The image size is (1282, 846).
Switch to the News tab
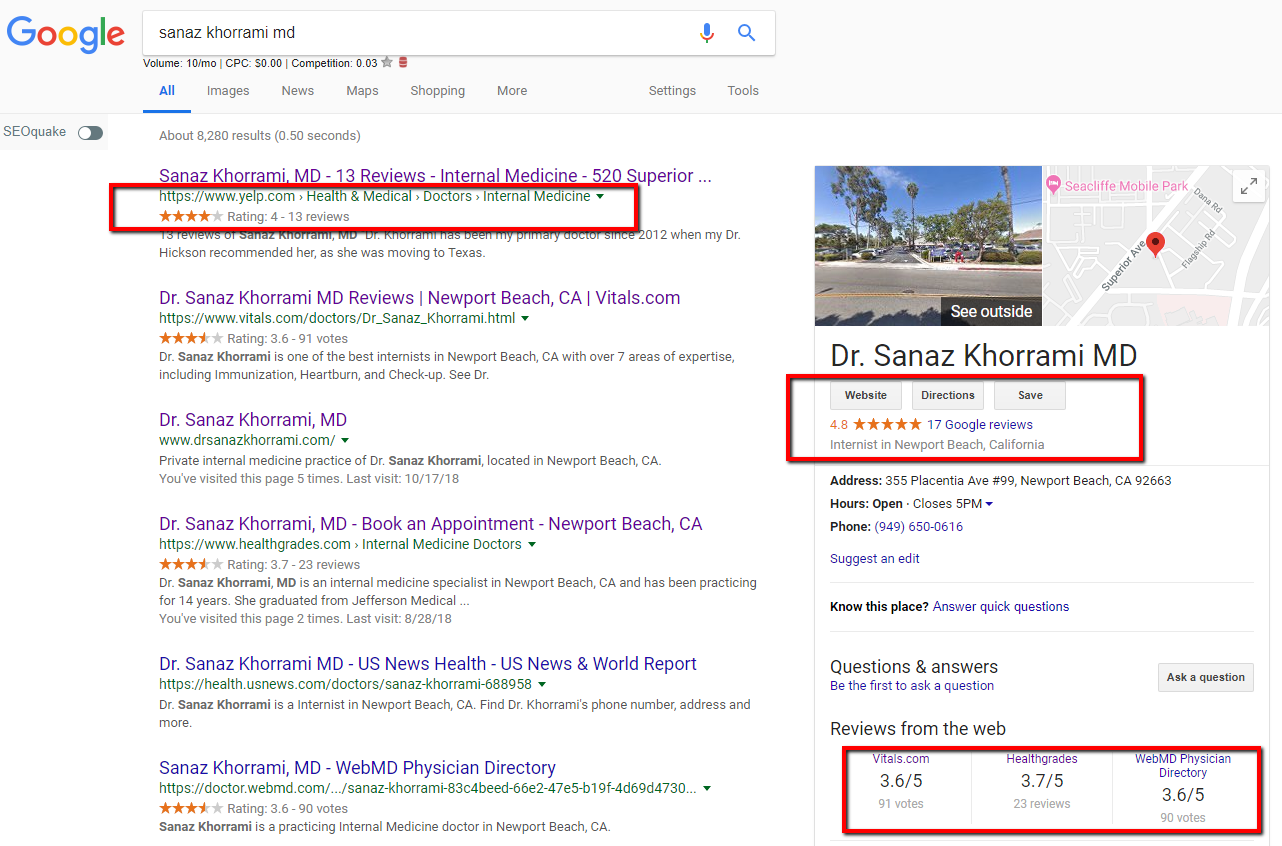click(x=298, y=91)
